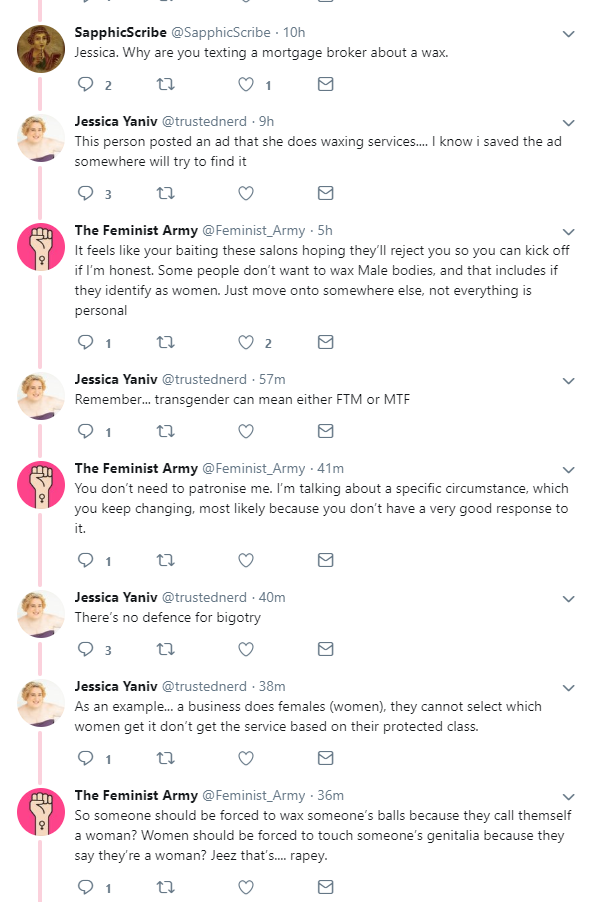
Task: Like the 'There's no defence for bigotry' tweet
Action: 246,649
